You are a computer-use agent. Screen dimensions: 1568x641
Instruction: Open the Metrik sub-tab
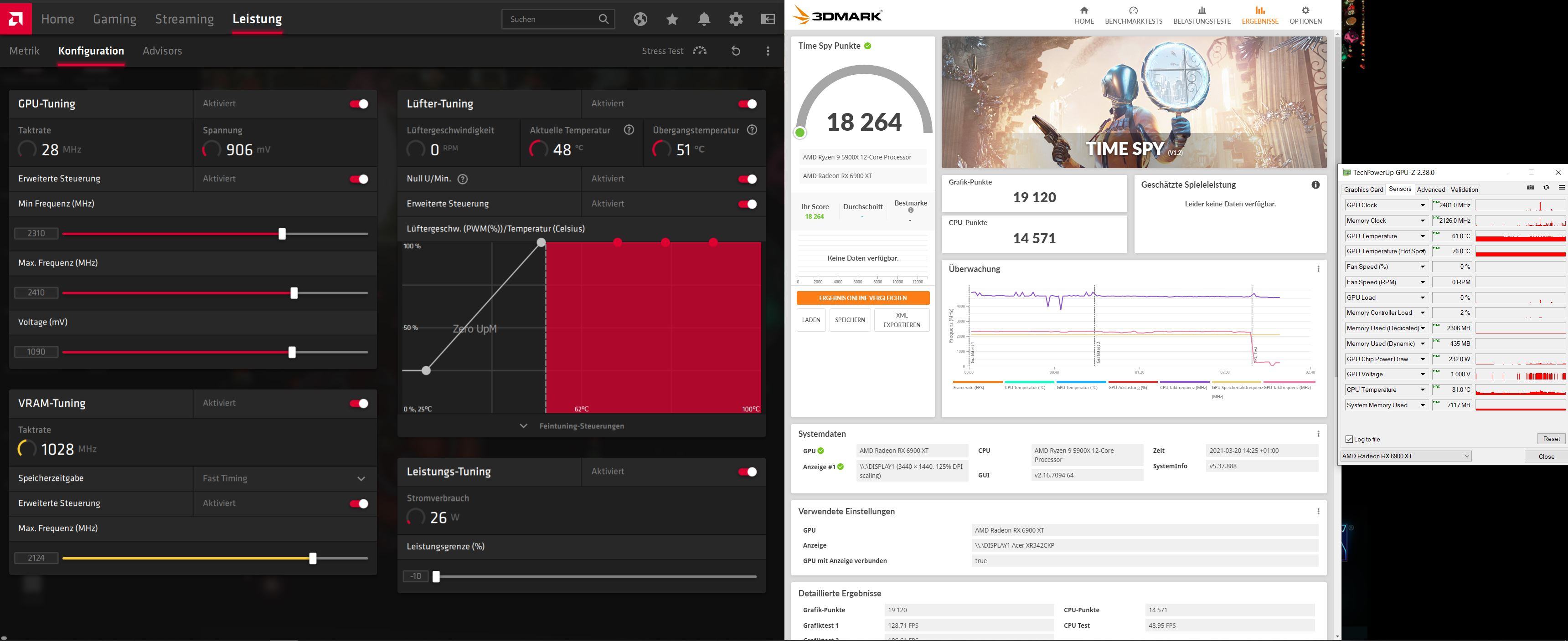[x=24, y=51]
